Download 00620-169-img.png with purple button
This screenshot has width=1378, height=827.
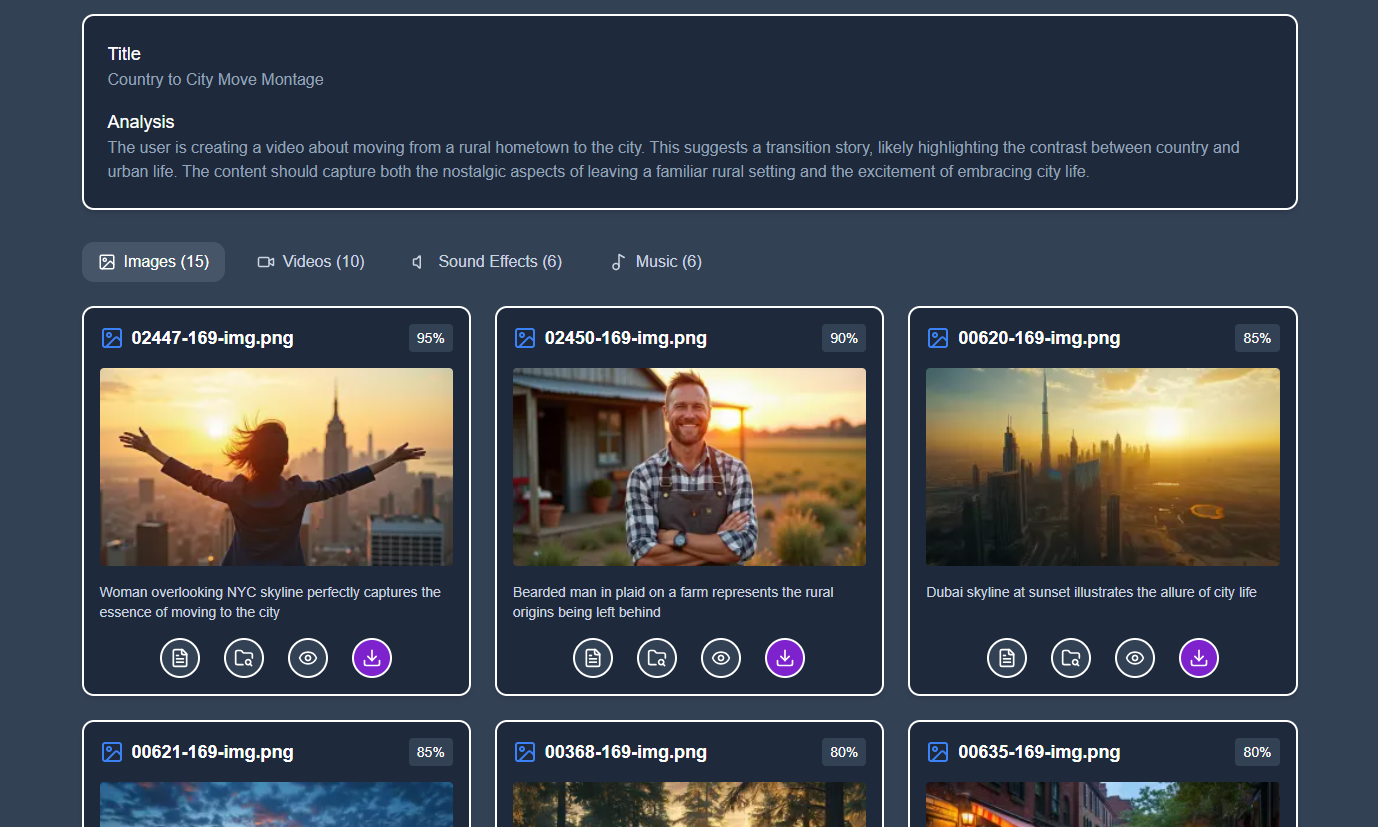point(1199,658)
